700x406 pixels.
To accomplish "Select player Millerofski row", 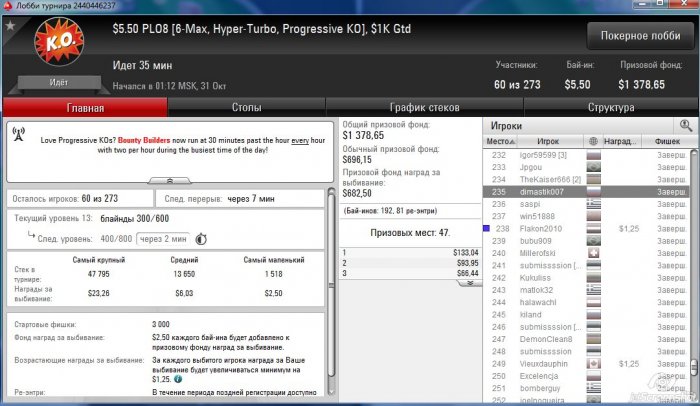I will tap(586, 253).
